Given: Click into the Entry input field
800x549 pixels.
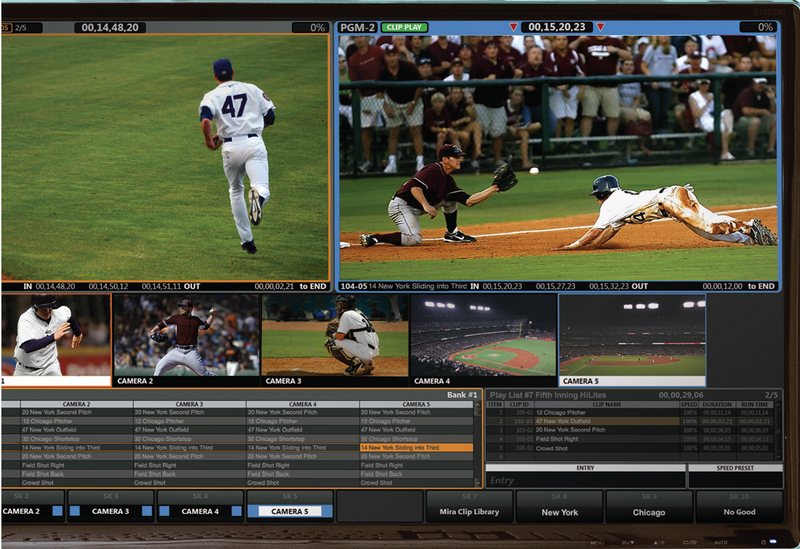Looking at the screenshot, I should 584,481.
